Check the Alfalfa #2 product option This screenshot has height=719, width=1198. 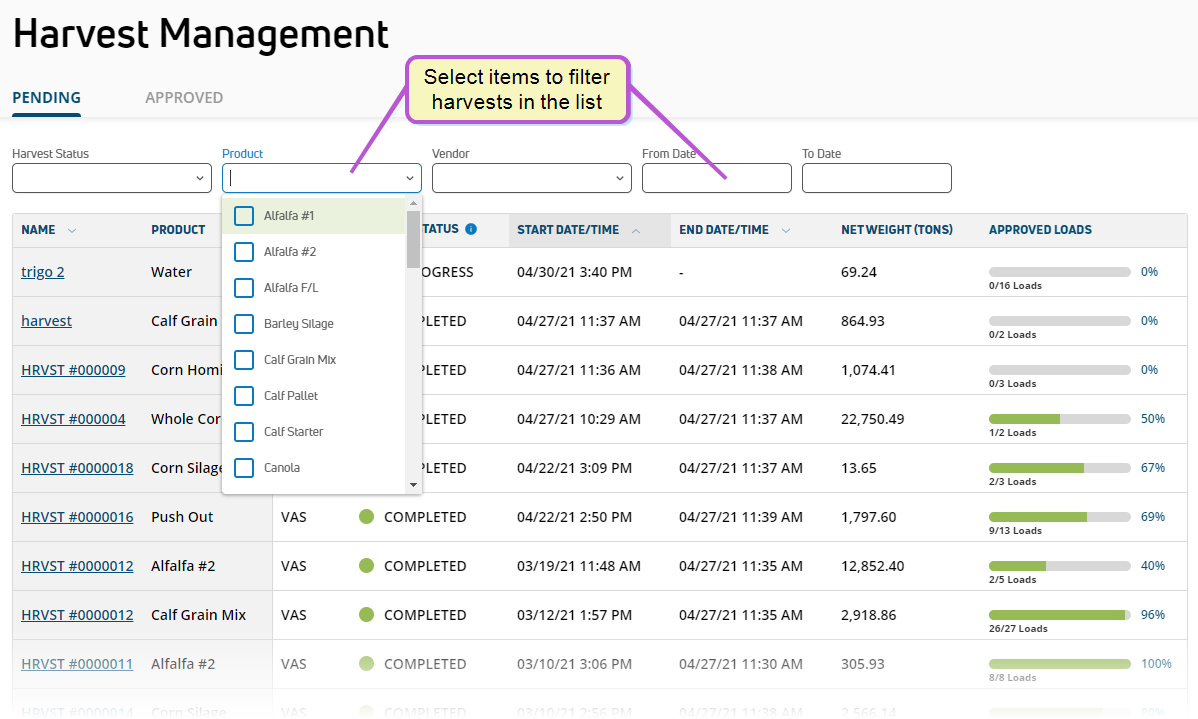pyautogui.click(x=244, y=251)
